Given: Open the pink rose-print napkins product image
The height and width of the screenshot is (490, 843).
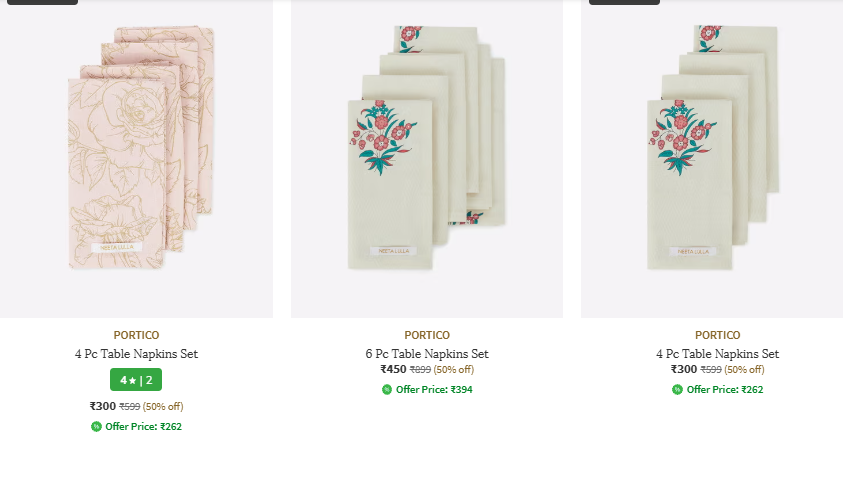Looking at the screenshot, I should pos(137,159).
